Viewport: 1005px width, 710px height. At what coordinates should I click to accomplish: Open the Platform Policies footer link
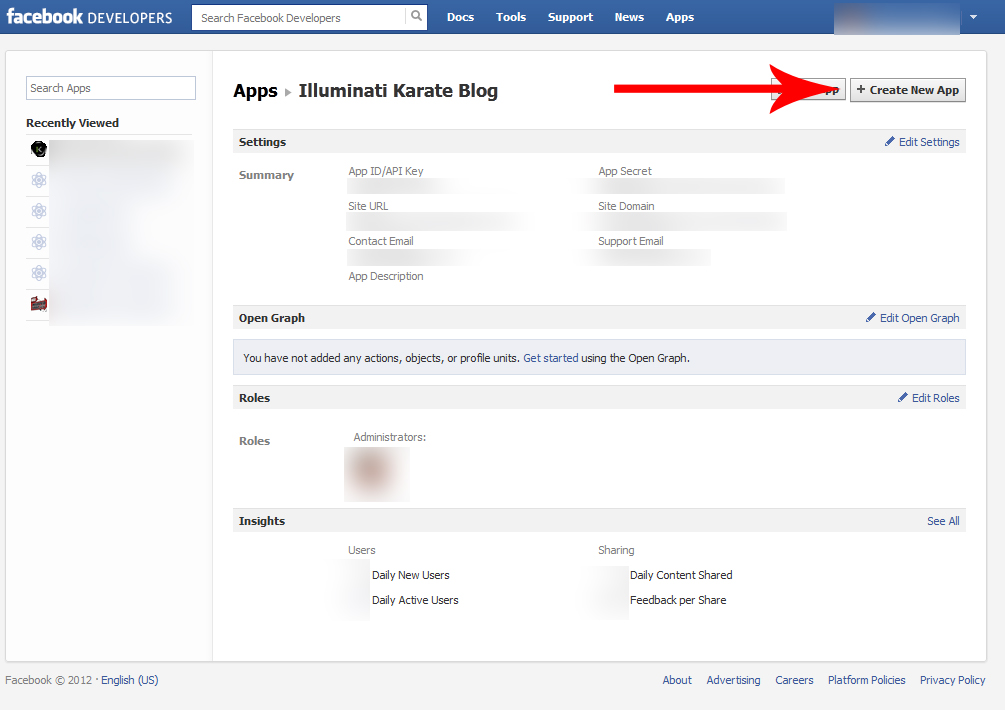coord(866,680)
